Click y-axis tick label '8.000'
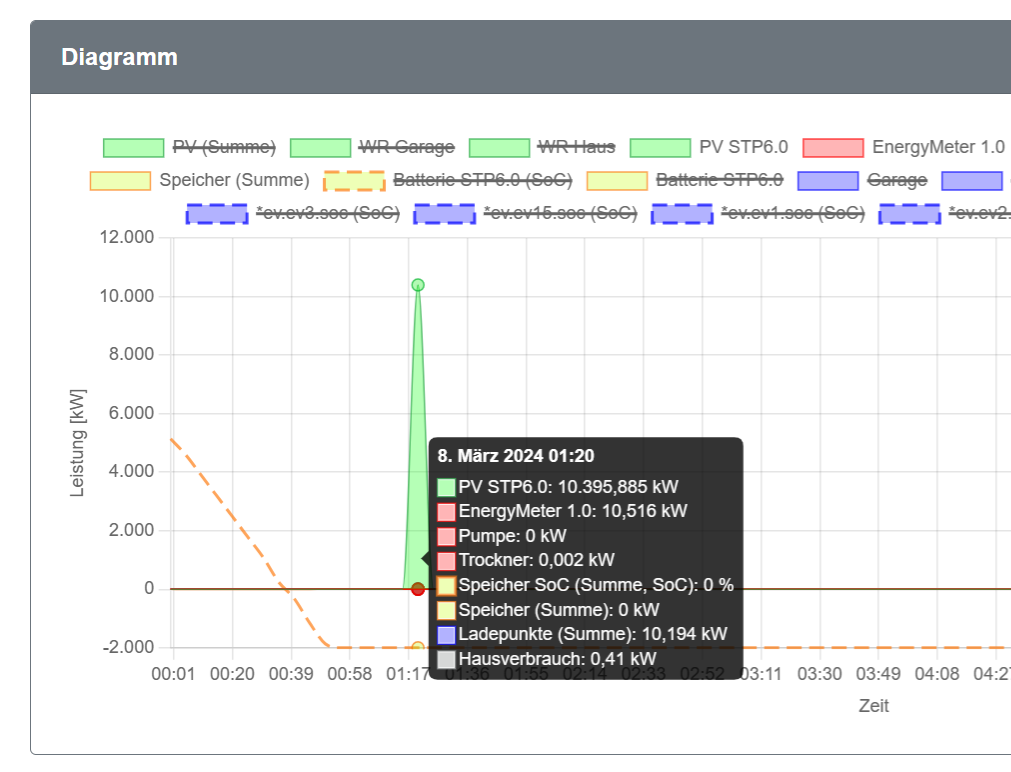The width and height of the screenshot is (1011, 772). pyautogui.click(x=132, y=354)
